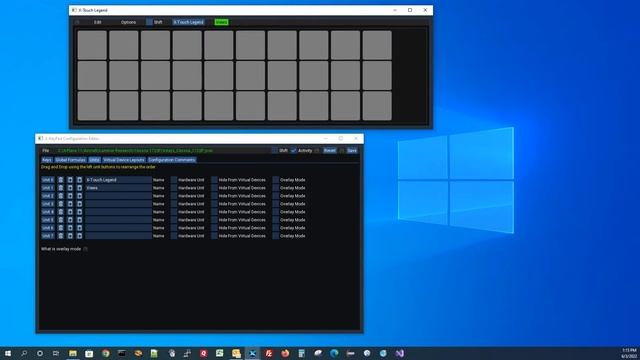Check Hide From Virtual Devices for Unit 0
This screenshot has height=360, width=640.
214,180
